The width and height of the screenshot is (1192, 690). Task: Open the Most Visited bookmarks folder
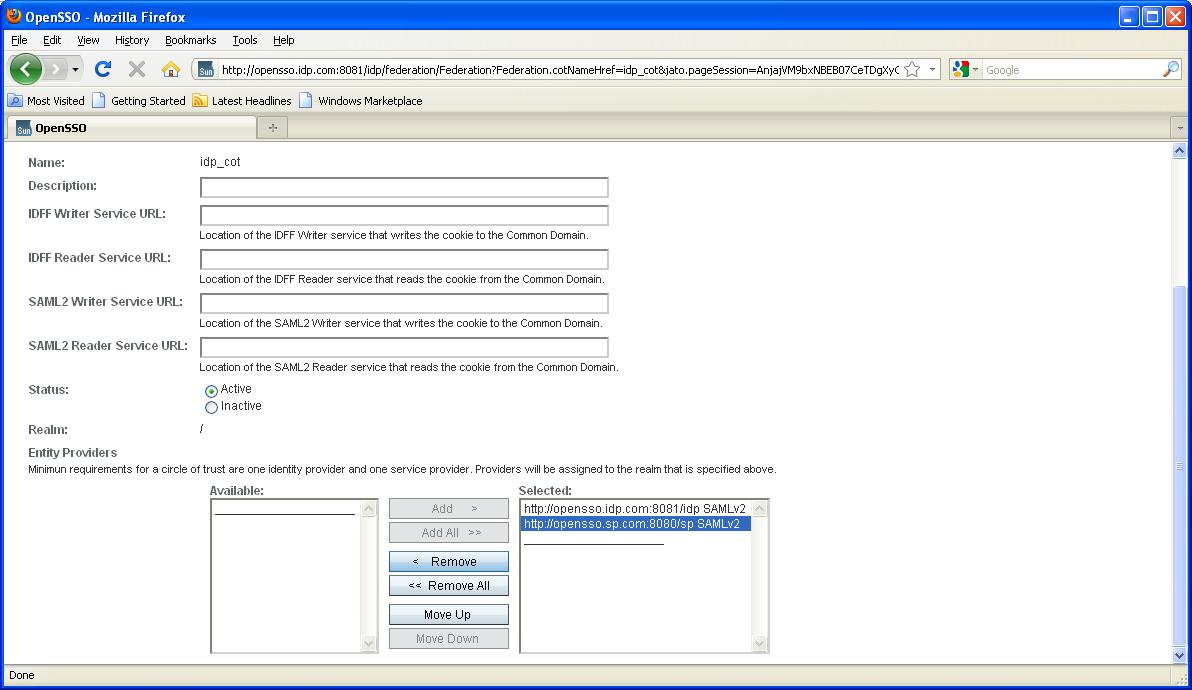coord(46,101)
